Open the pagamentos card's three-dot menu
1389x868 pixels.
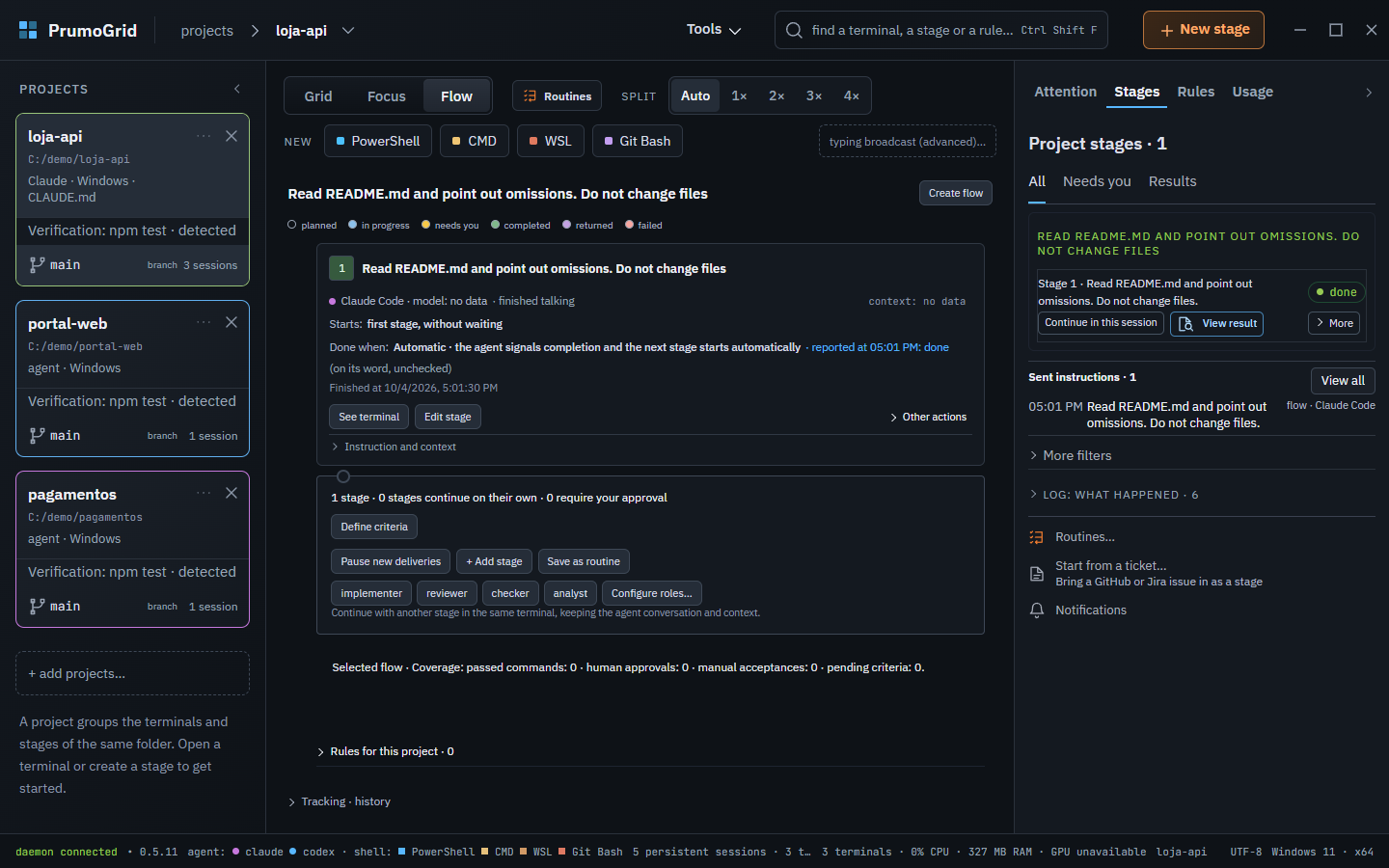[x=204, y=493]
